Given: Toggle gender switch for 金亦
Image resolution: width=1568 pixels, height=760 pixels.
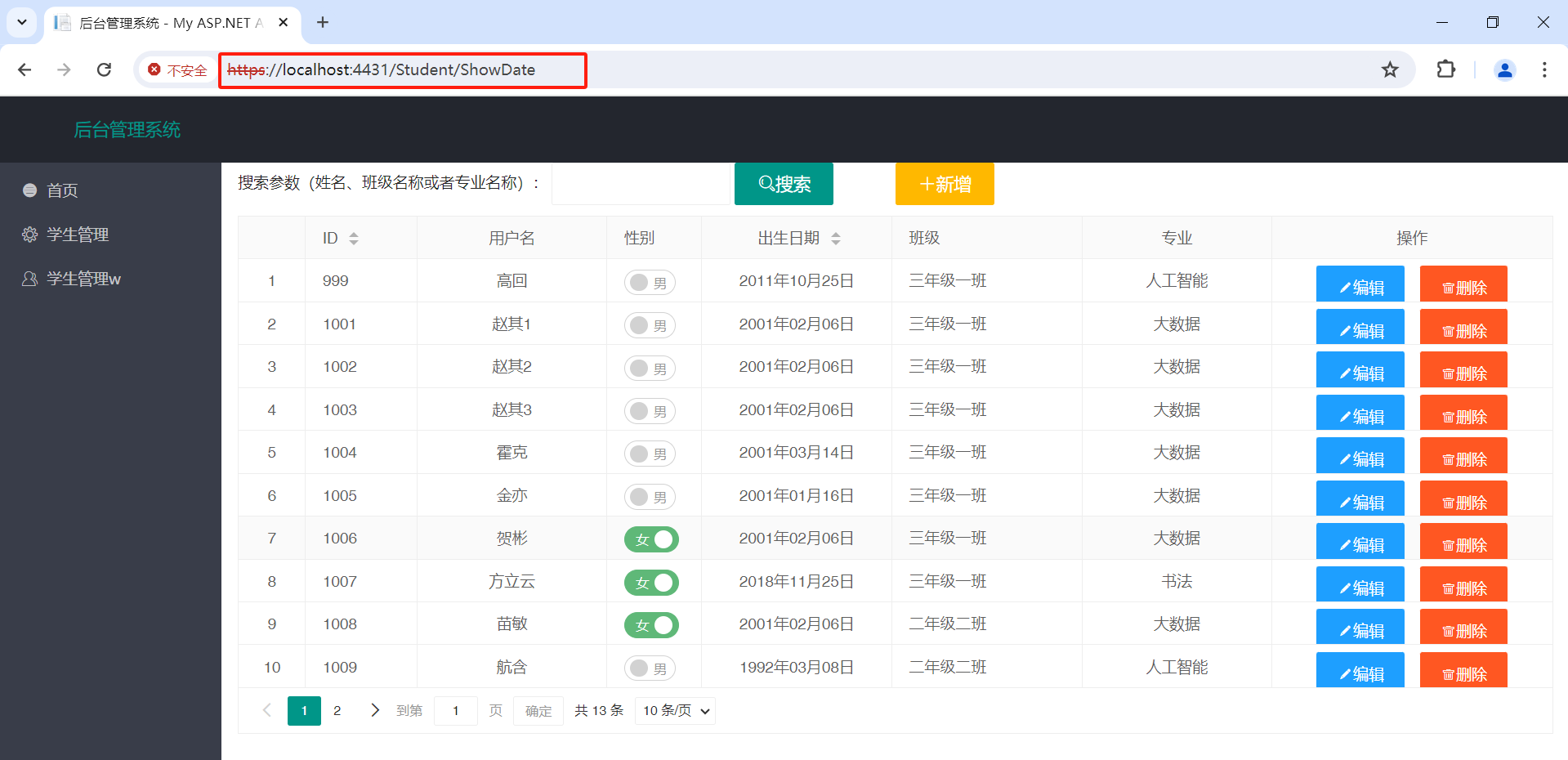Looking at the screenshot, I should (x=650, y=497).
